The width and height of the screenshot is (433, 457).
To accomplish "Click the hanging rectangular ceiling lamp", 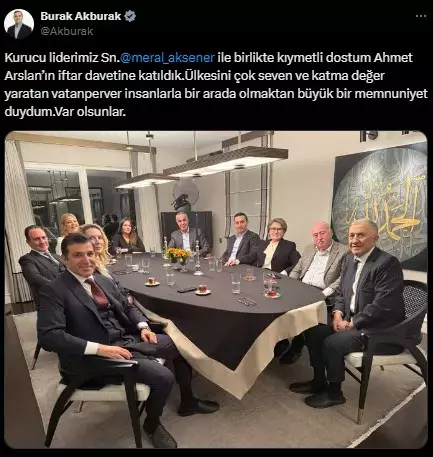I will 225,161.
